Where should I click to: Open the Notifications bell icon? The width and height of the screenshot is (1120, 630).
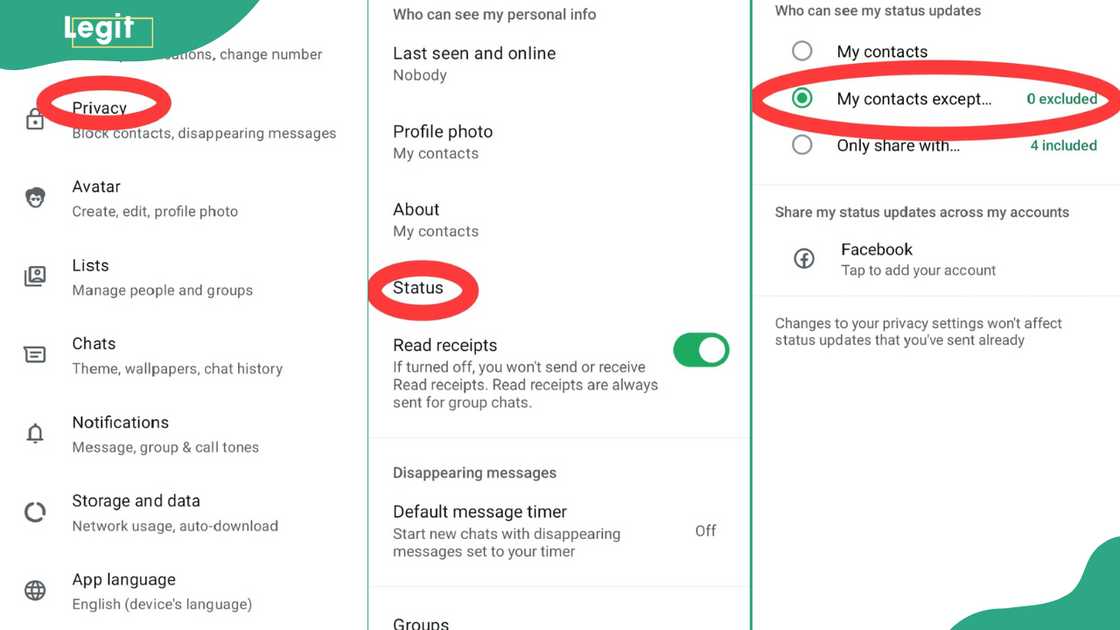35,433
